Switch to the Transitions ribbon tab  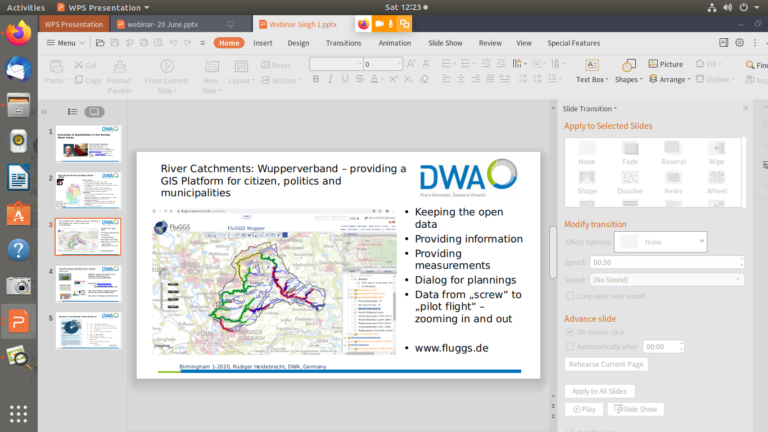pos(343,43)
